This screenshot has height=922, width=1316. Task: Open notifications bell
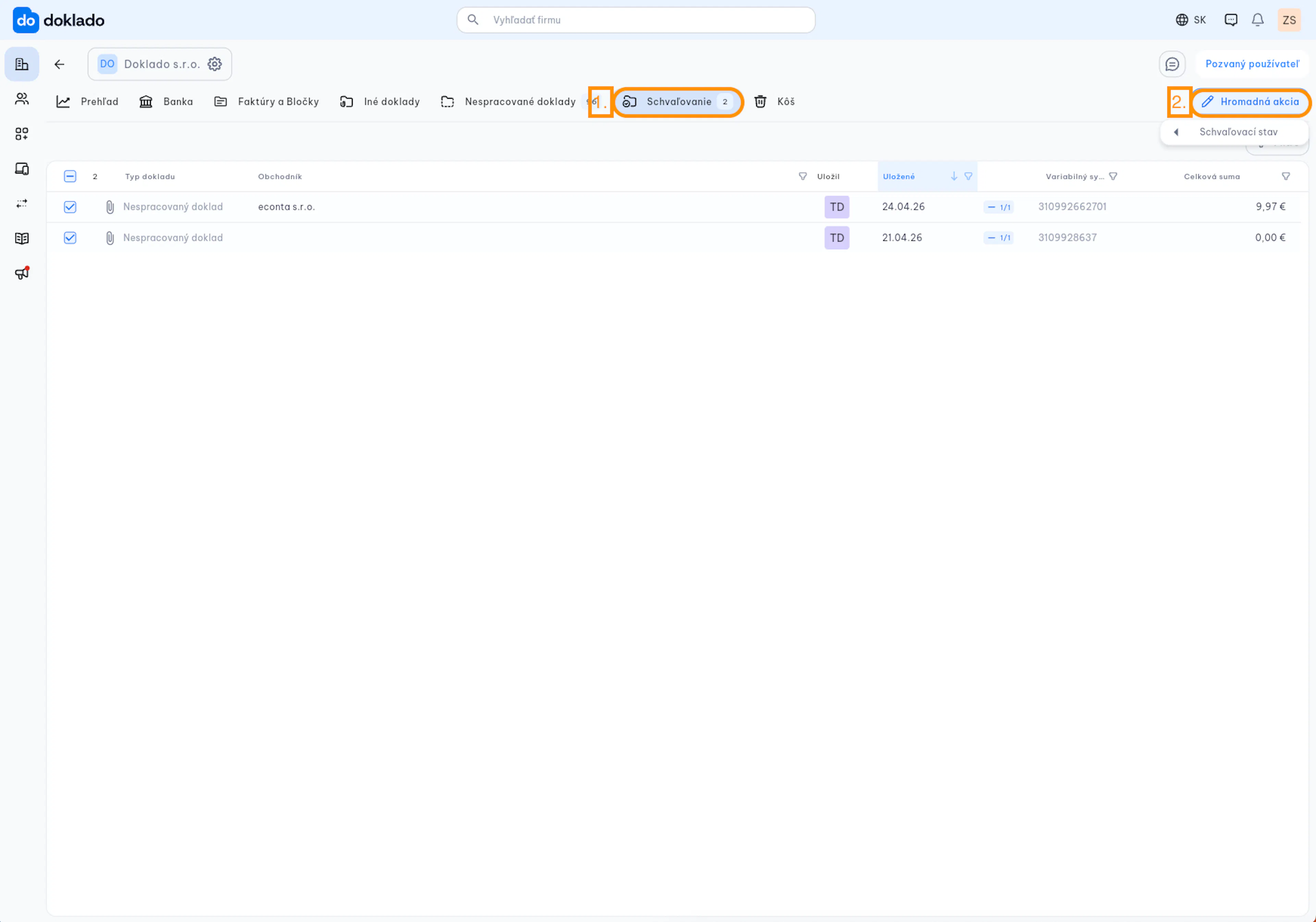click(x=1258, y=20)
